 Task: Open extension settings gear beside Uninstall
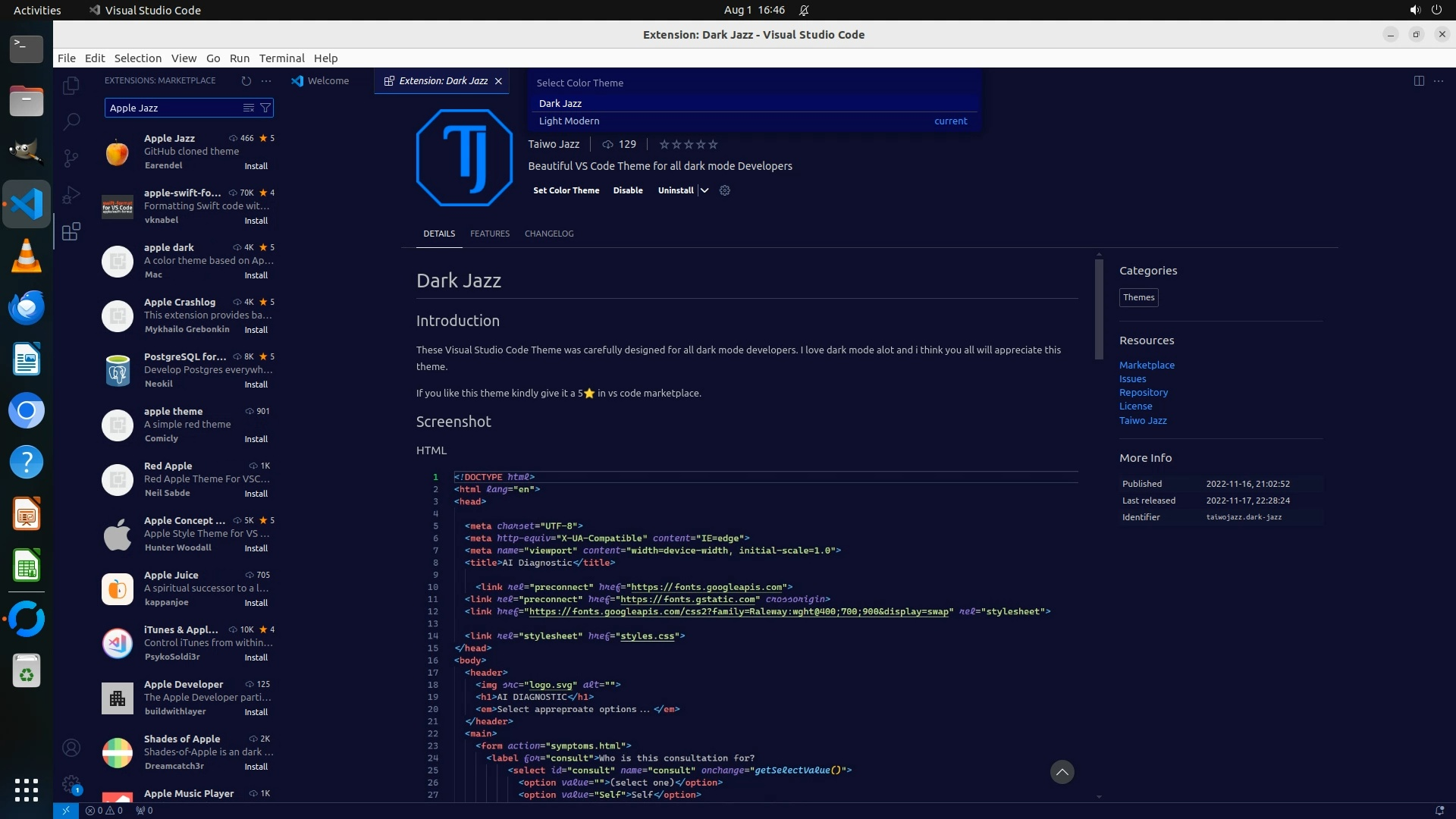coord(724,190)
